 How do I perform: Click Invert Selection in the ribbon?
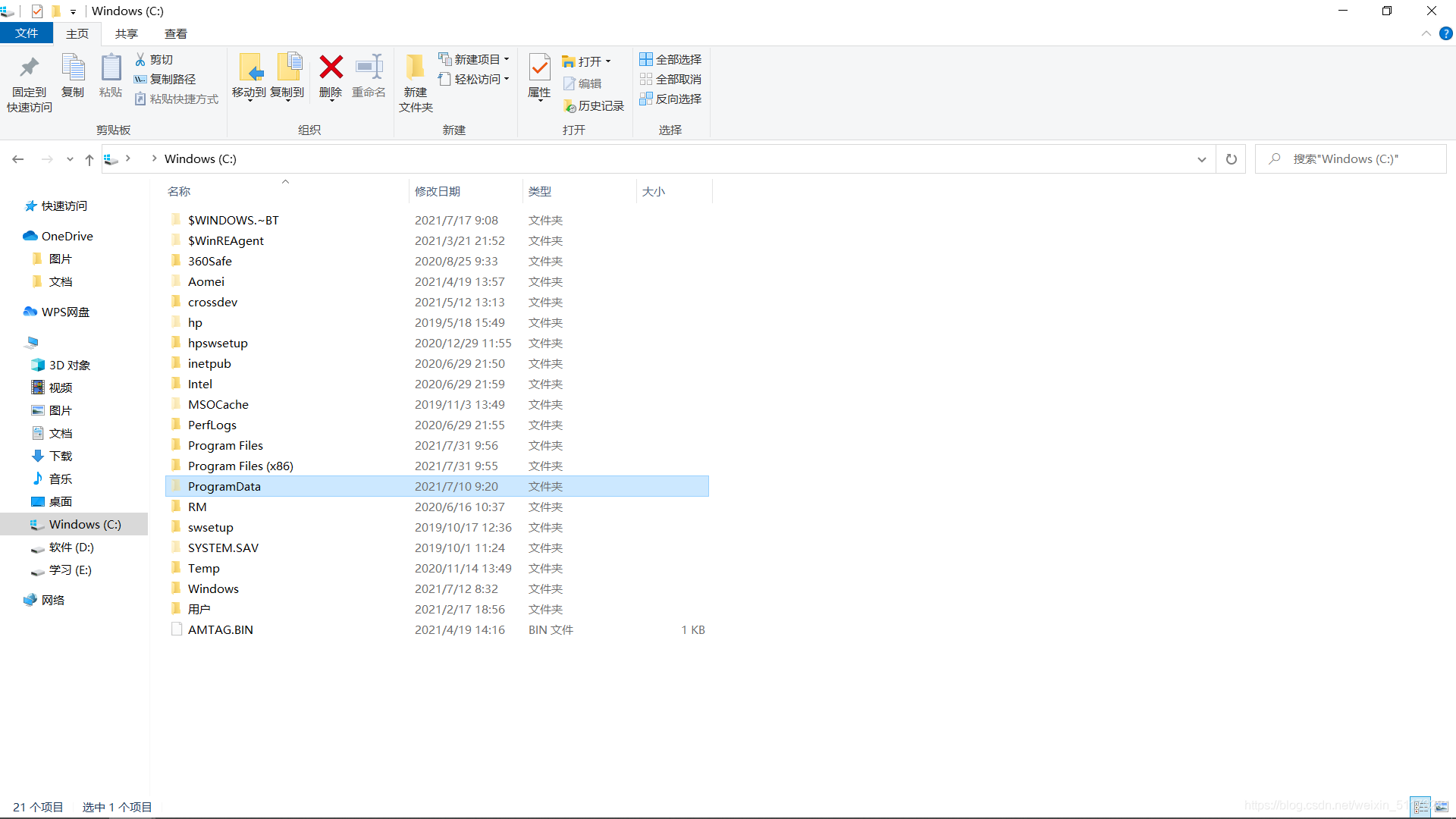point(670,99)
